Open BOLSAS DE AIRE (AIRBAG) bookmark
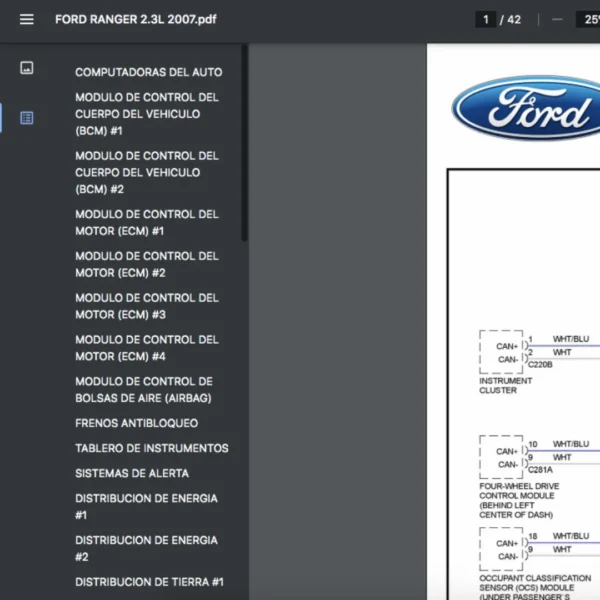The height and width of the screenshot is (600, 600). [x=144, y=390]
